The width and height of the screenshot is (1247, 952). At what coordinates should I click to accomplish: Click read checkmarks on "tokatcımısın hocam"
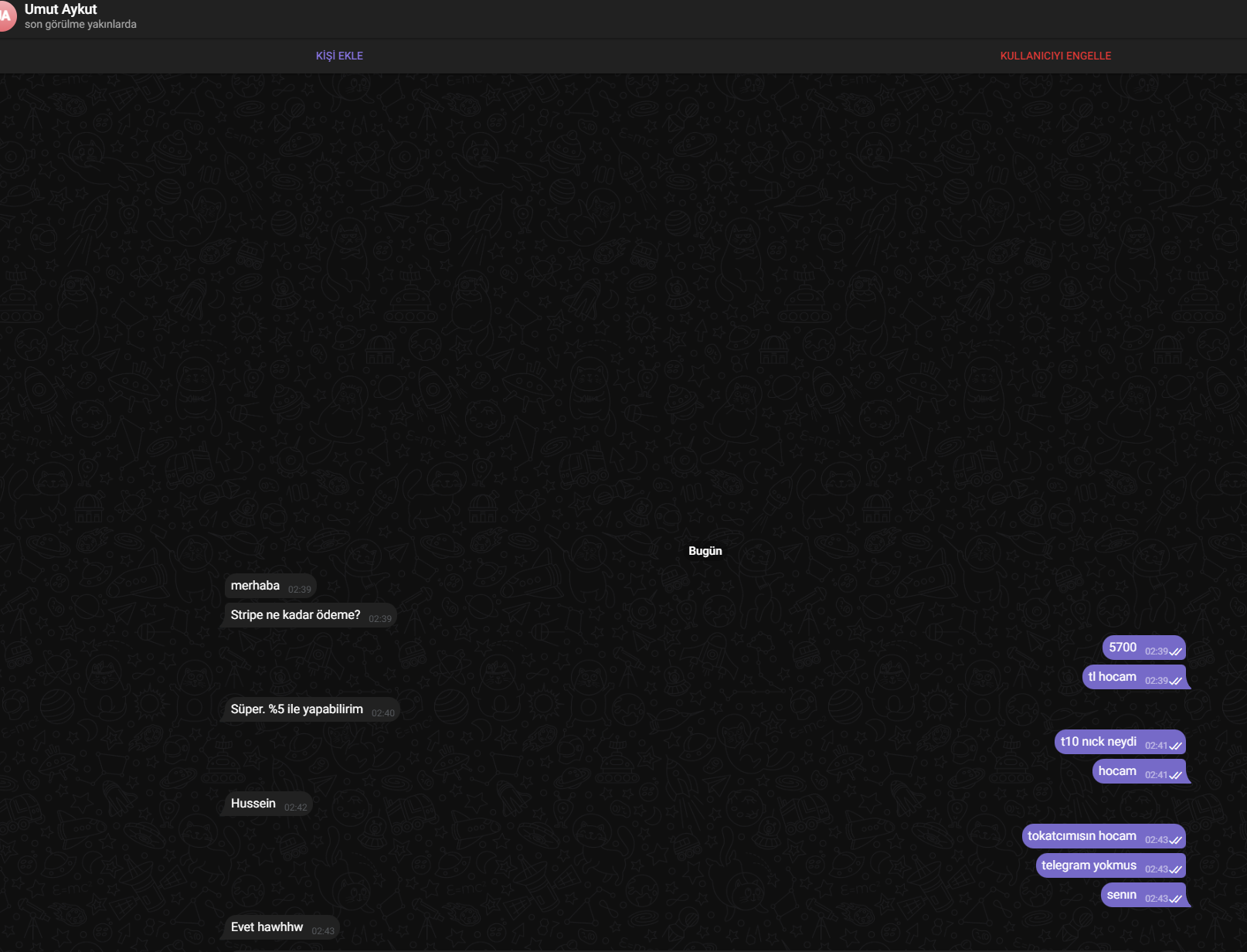[1176, 840]
